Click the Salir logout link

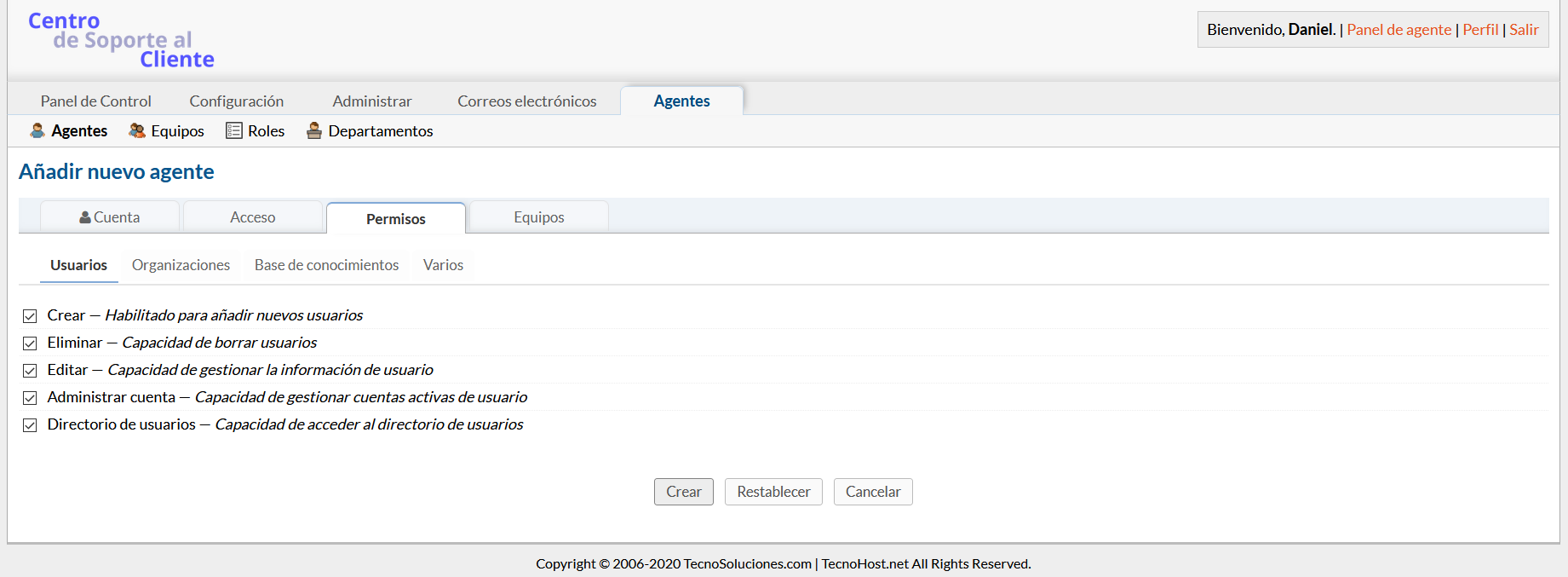pos(1524,30)
